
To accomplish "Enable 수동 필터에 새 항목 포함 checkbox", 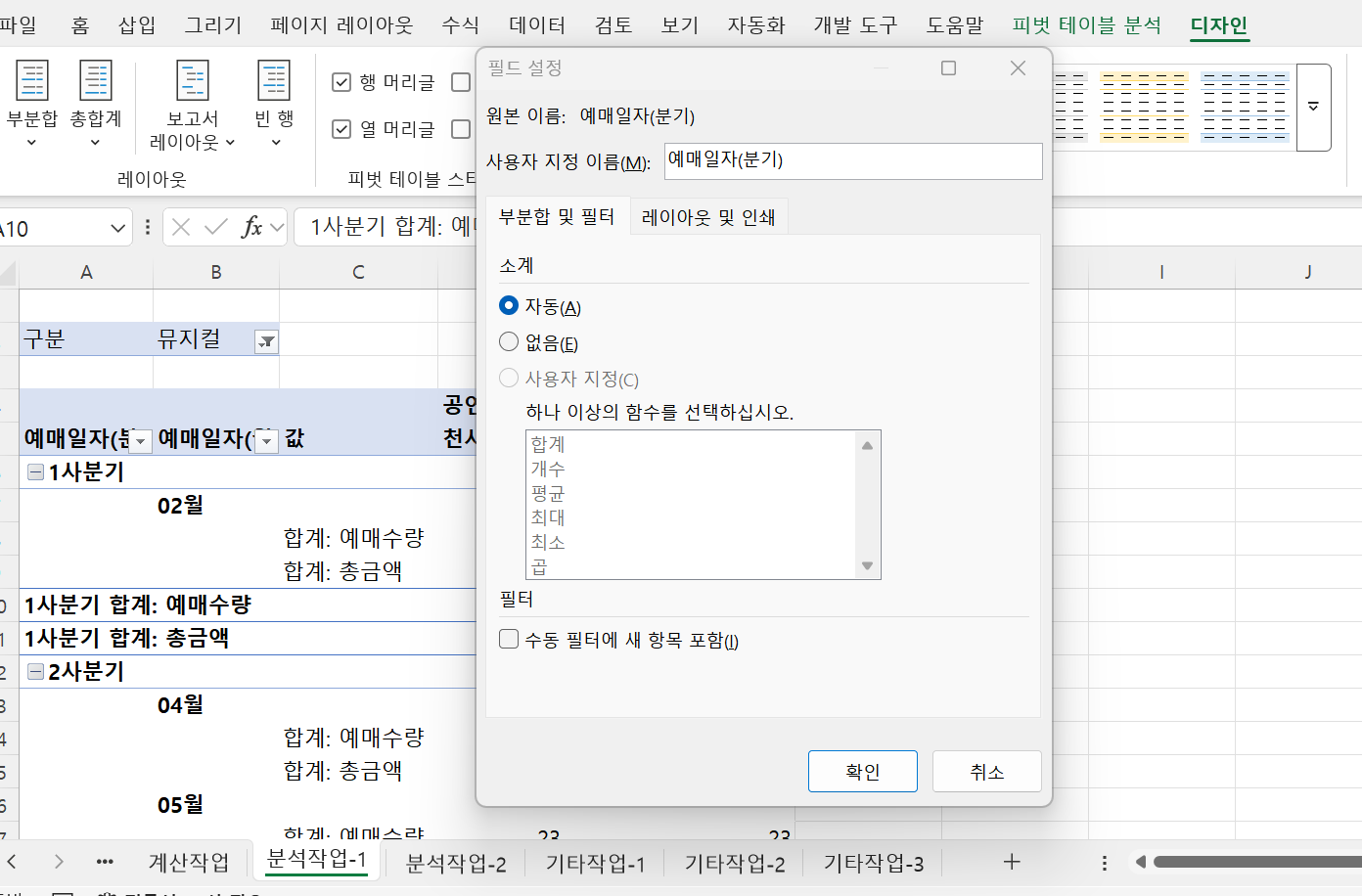I will tap(509, 640).
